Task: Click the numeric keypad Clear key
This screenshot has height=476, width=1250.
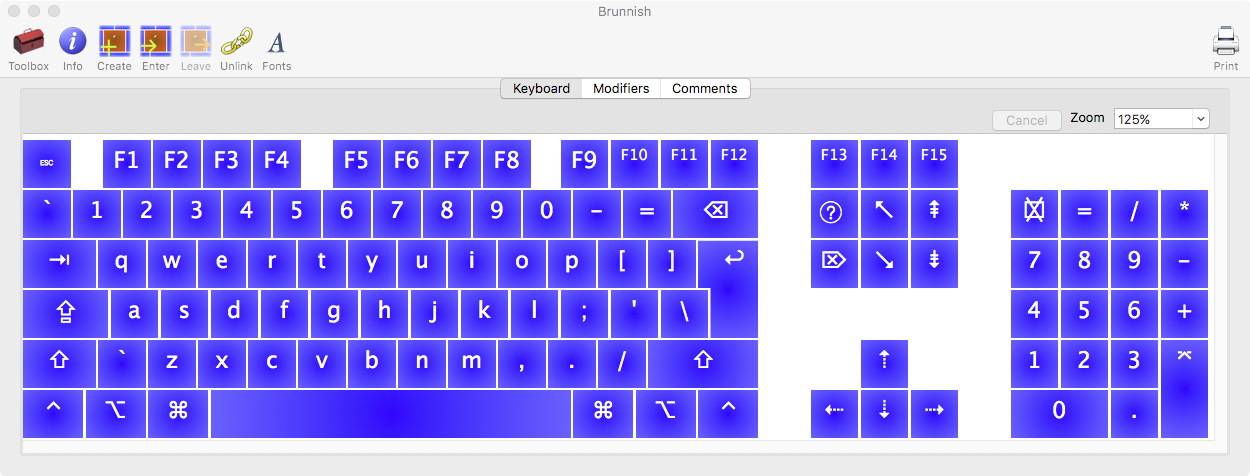Action: pos(1034,213)
